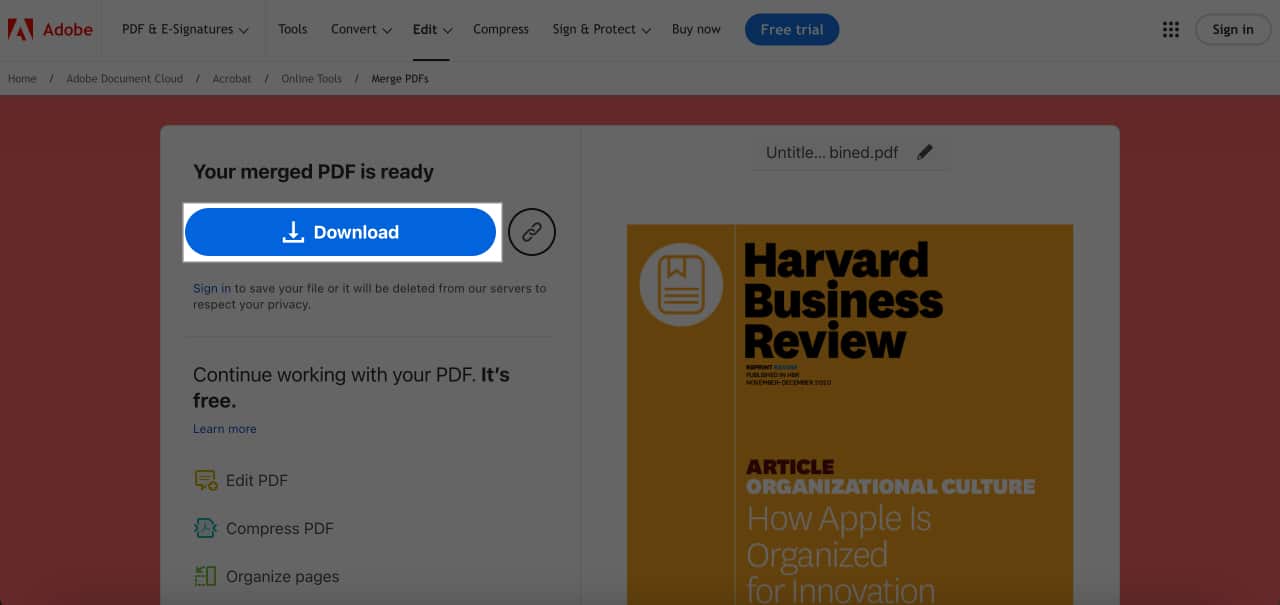
Task: Click the Free trial button
Action: [792, 29]
